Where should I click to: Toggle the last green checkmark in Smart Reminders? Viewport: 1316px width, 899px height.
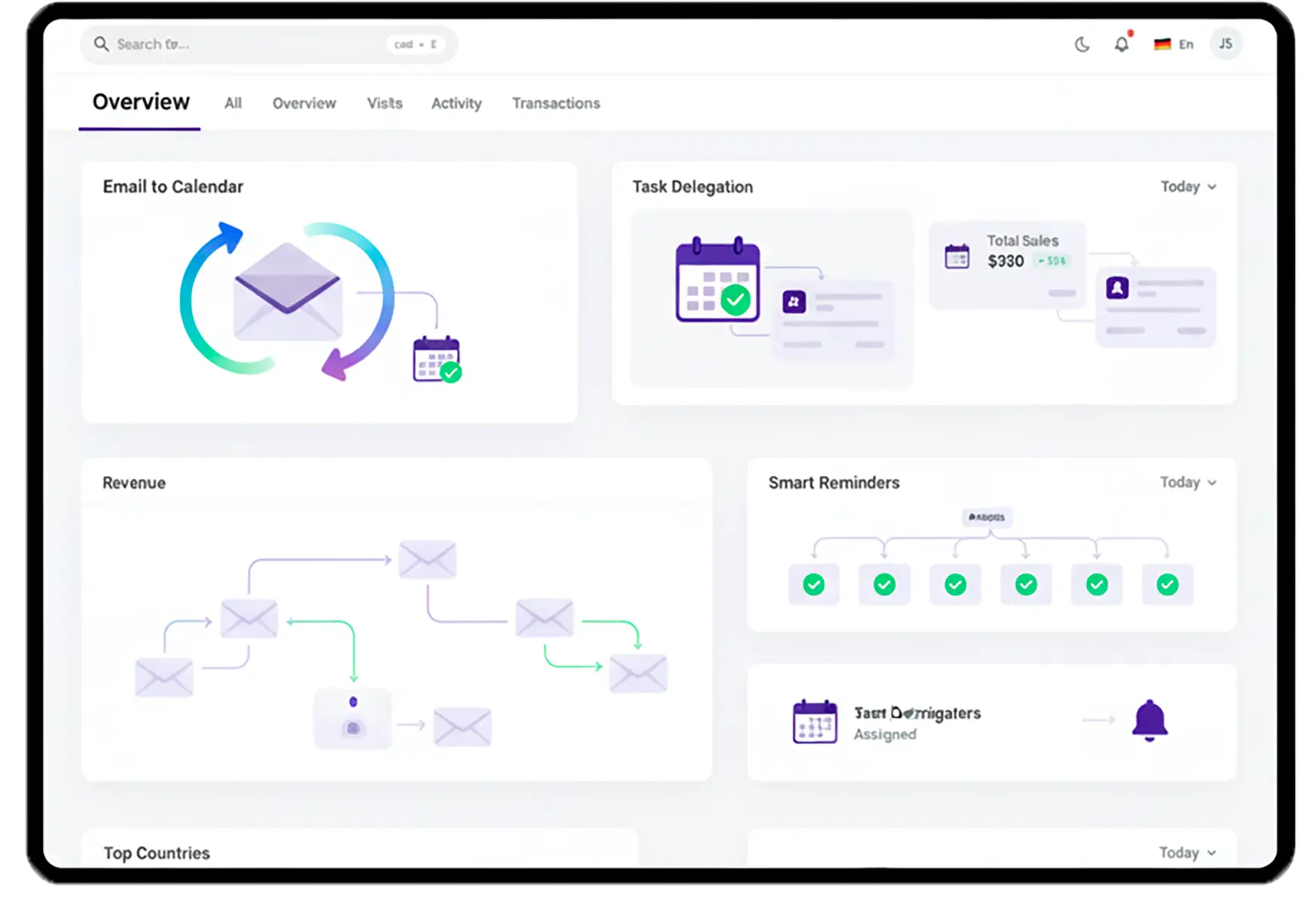click(1167, 585)
